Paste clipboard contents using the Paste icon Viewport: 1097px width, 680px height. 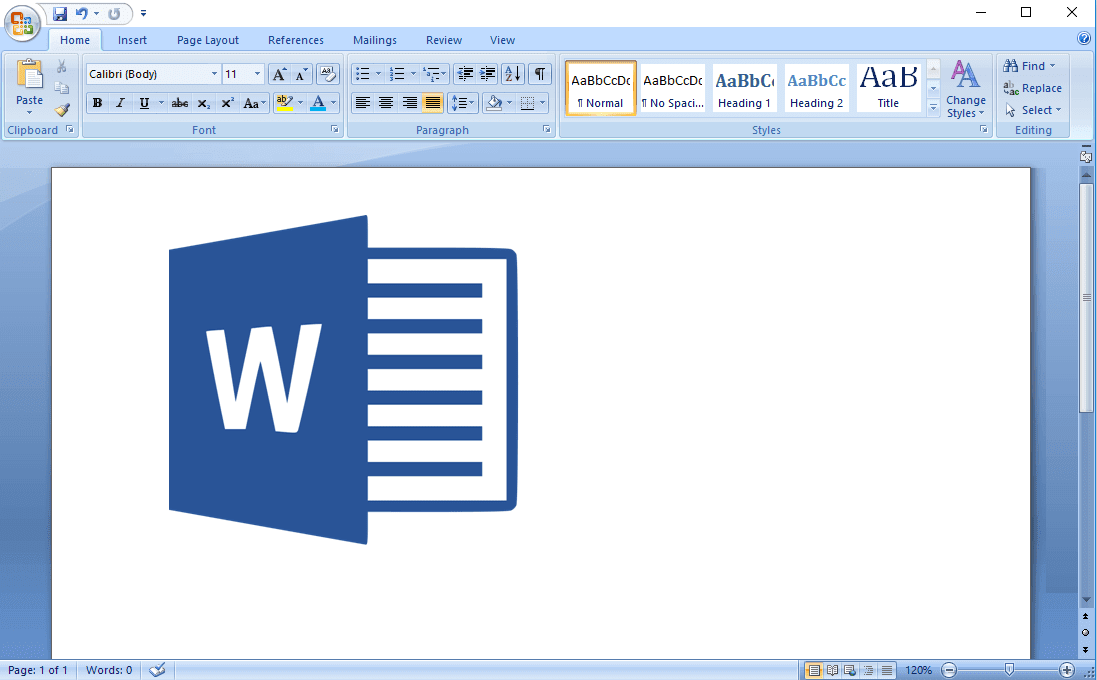29,74
